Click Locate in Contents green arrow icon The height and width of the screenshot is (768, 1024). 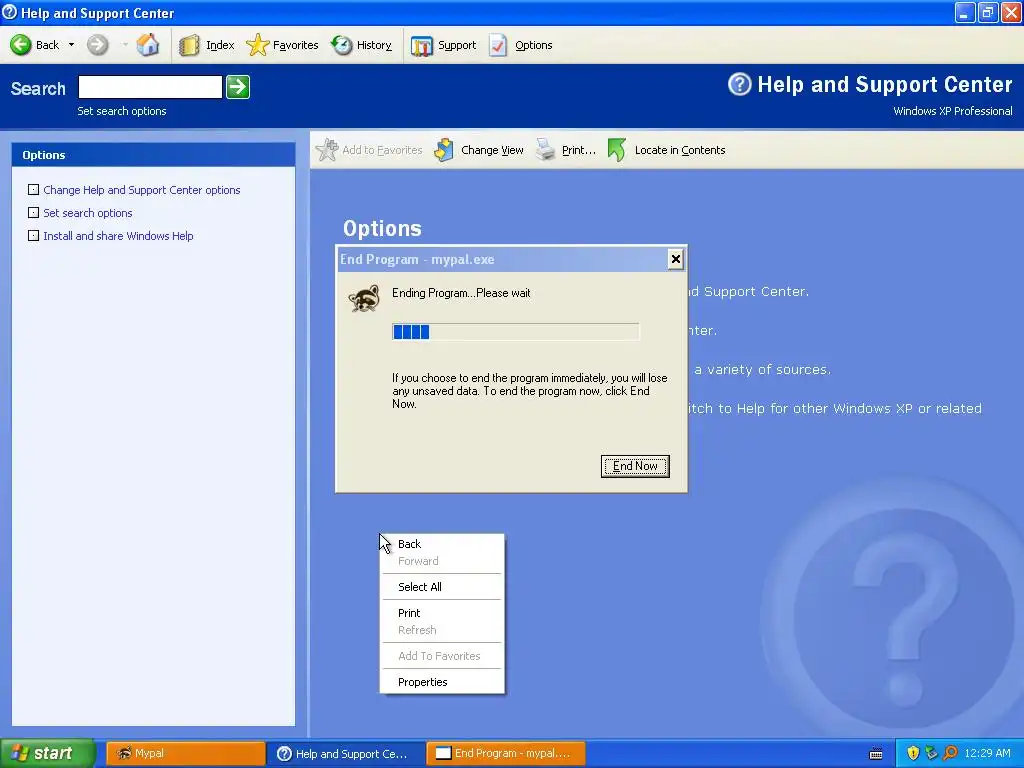pos(616,150)
